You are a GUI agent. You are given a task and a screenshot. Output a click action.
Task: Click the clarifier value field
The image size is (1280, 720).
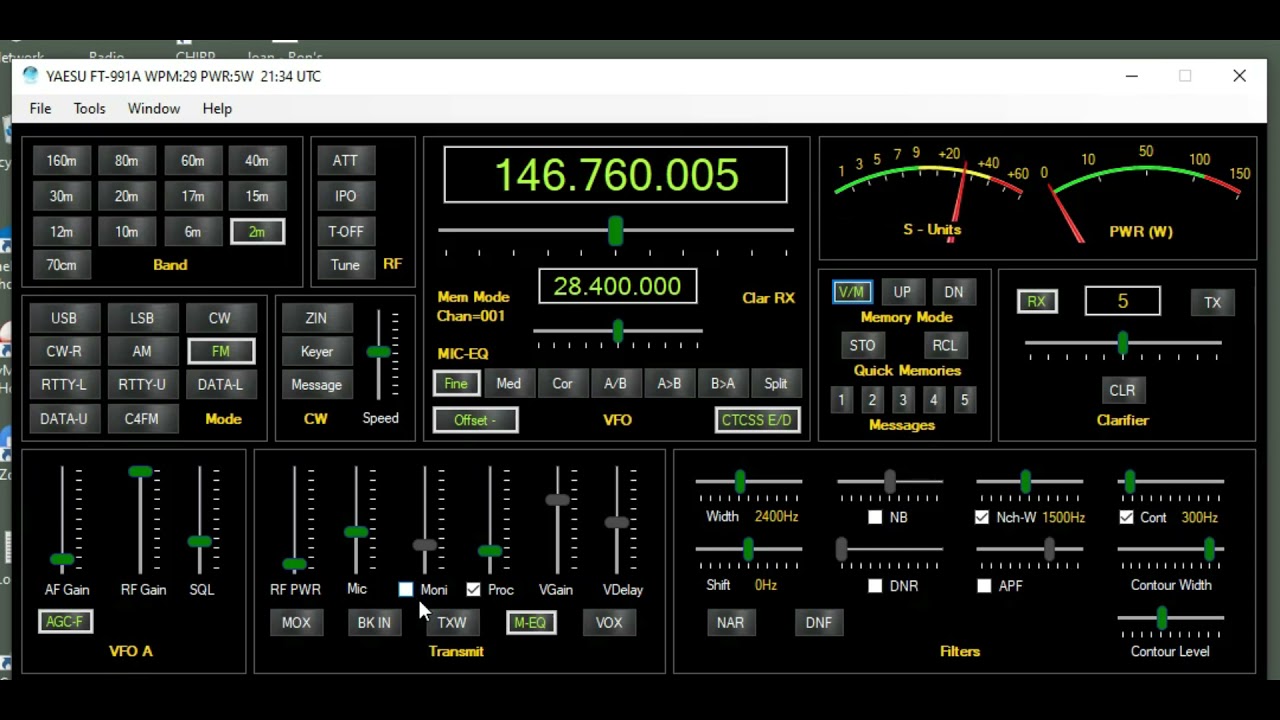tap(1123, 301)
